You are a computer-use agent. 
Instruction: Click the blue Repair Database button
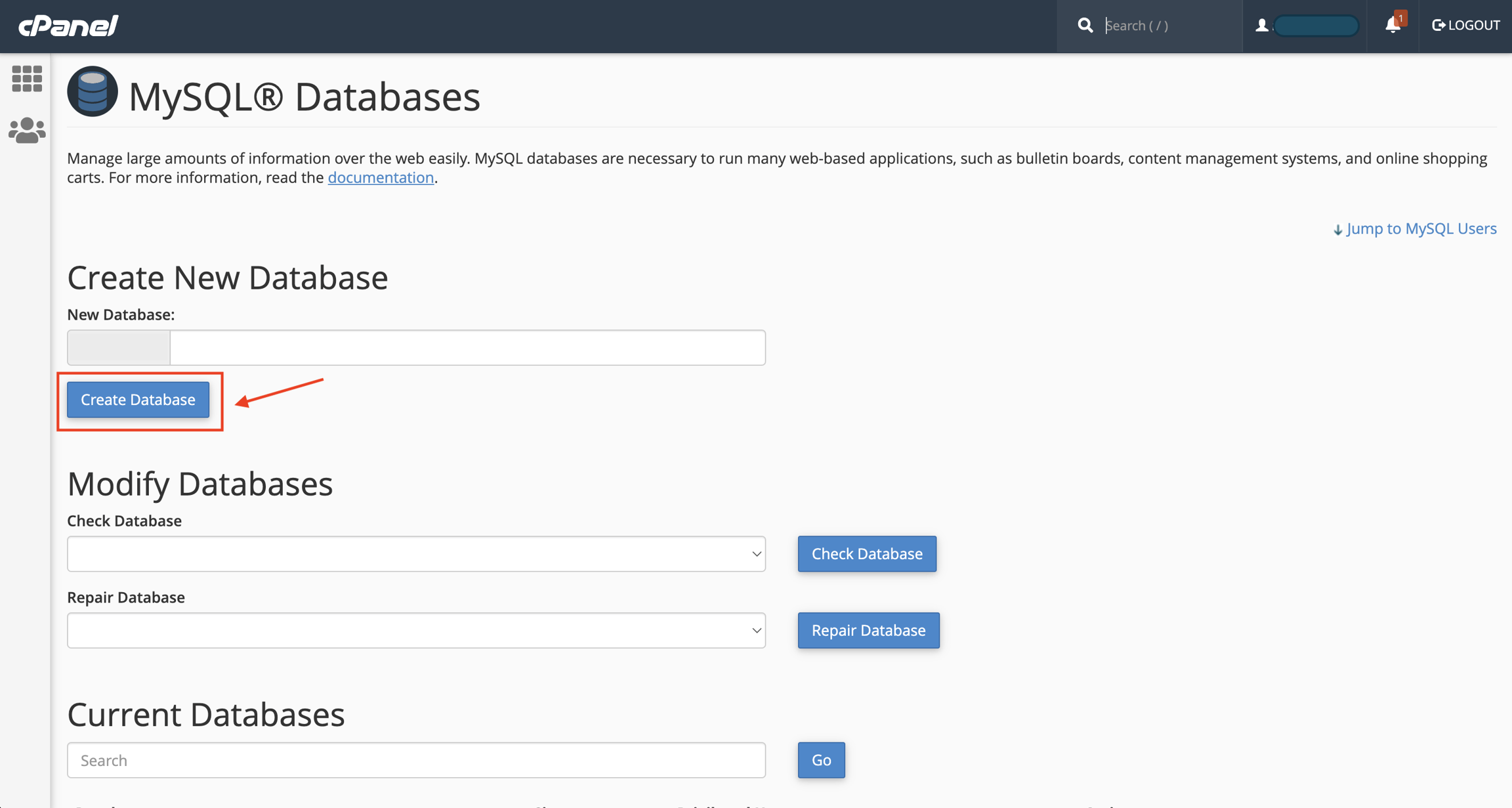[868, 630]
